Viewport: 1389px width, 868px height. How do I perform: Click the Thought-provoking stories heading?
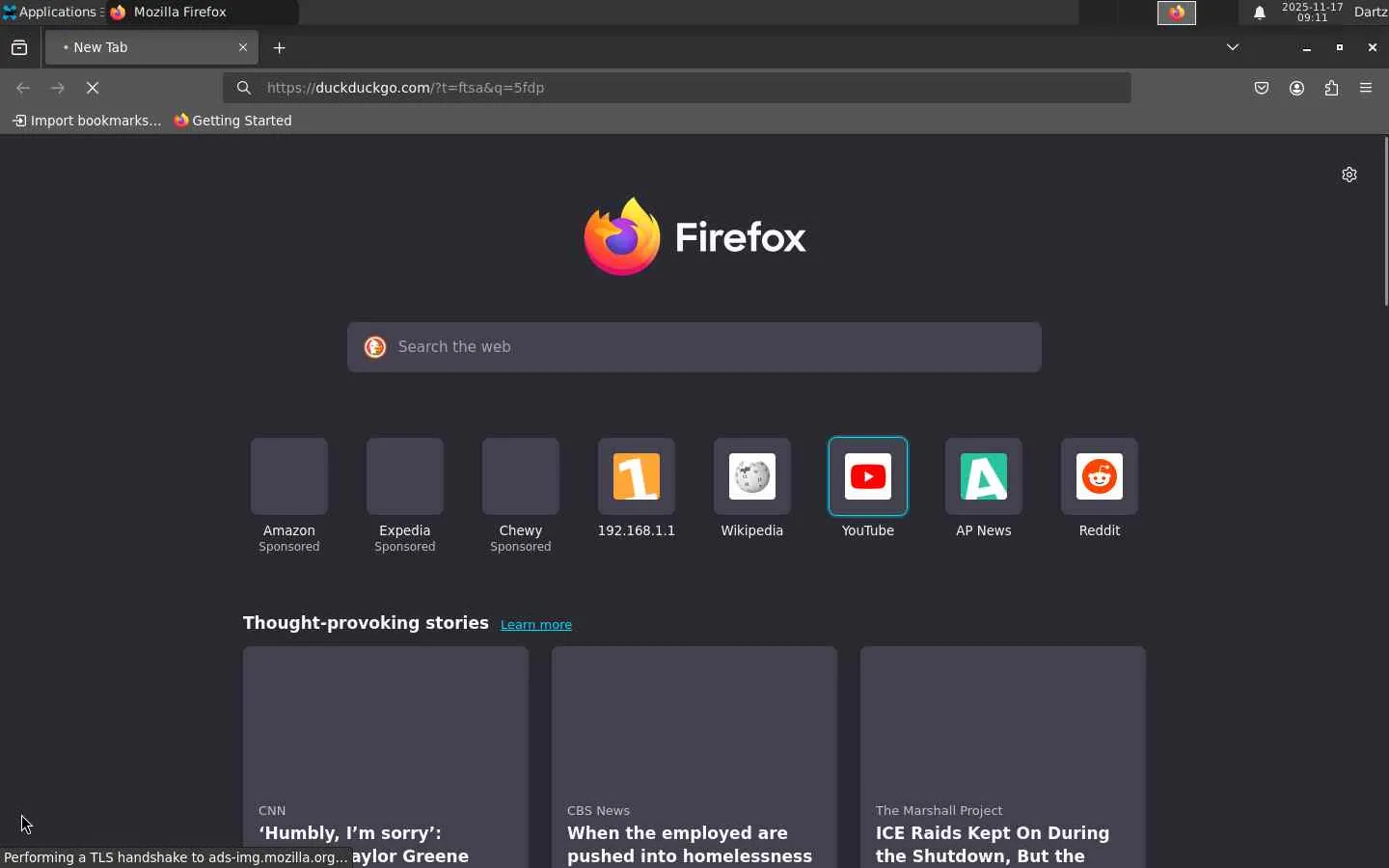[366, 623]
